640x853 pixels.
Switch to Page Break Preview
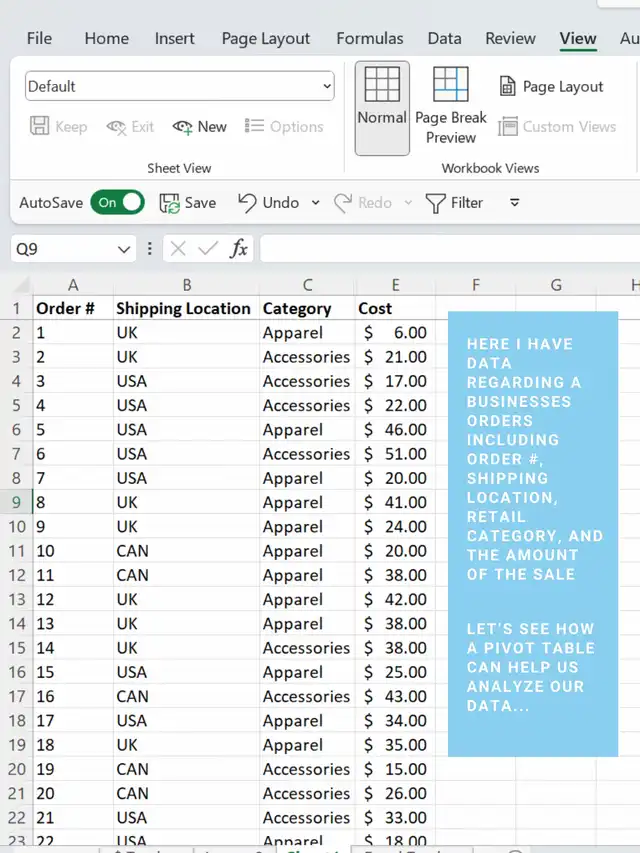[x=451, y=86]
